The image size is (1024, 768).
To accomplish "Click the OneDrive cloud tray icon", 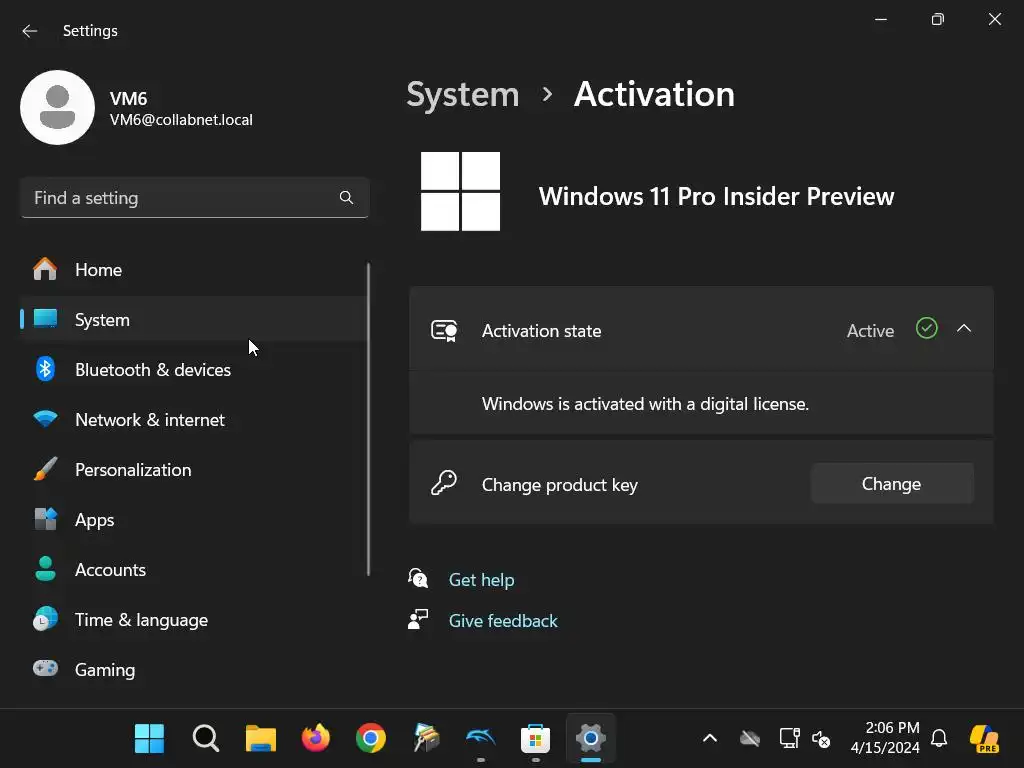I will [x=750, y=739].
